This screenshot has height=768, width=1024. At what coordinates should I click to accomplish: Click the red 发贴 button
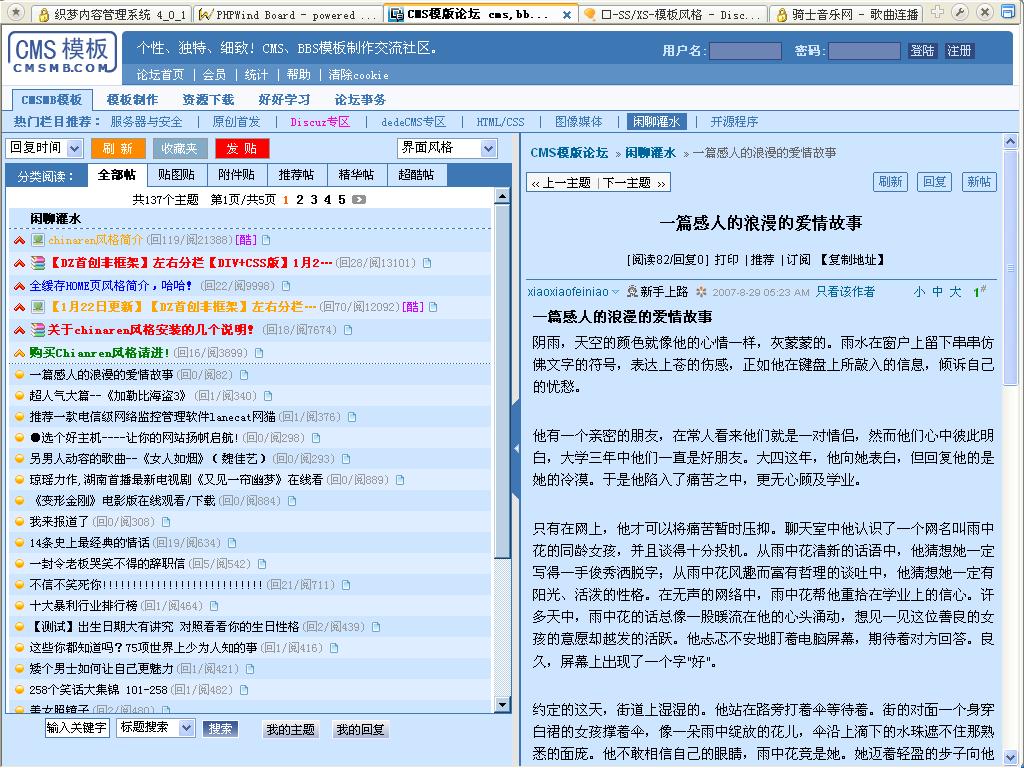click(x=242, y=148)
